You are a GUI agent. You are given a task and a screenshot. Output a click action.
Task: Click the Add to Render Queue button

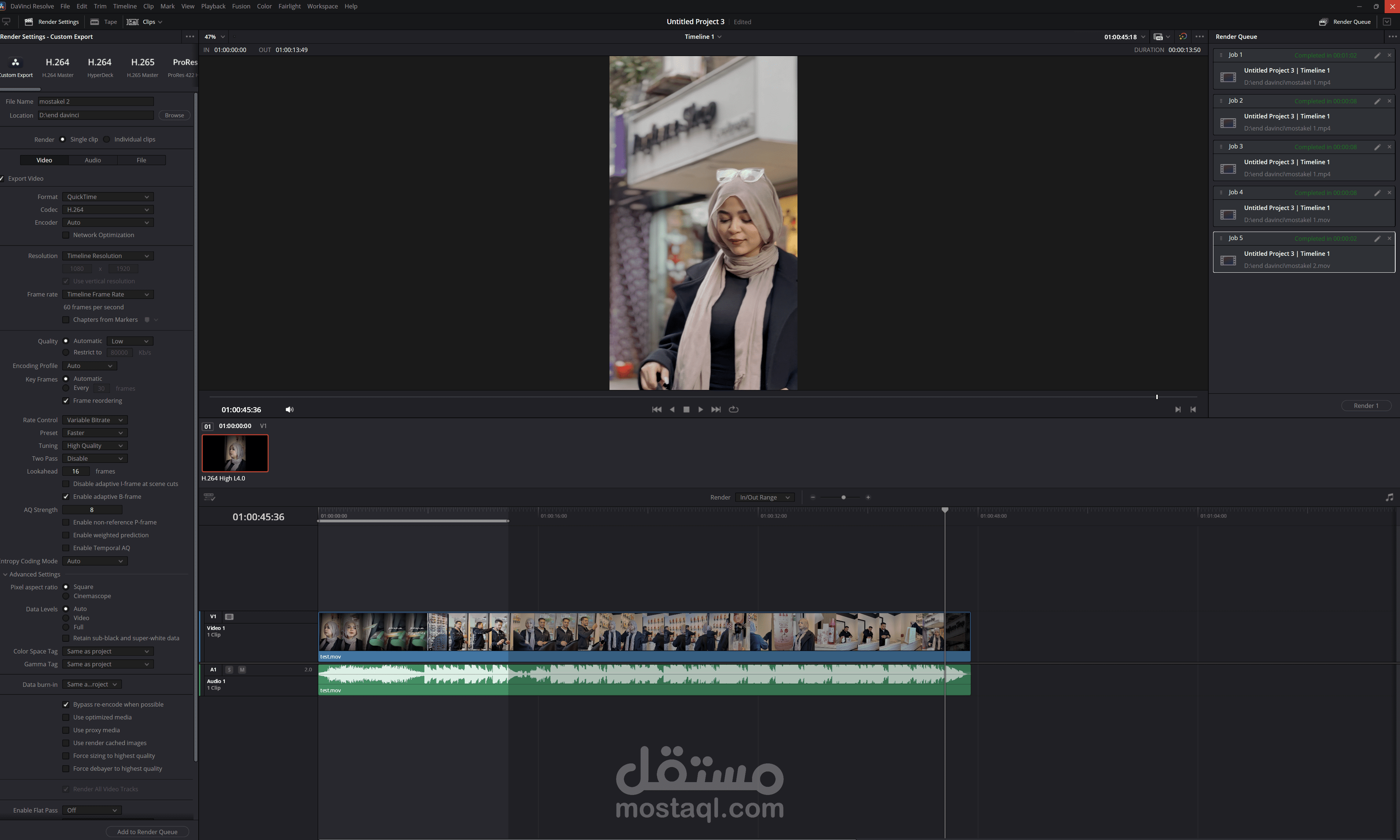[x=147, y=832]
